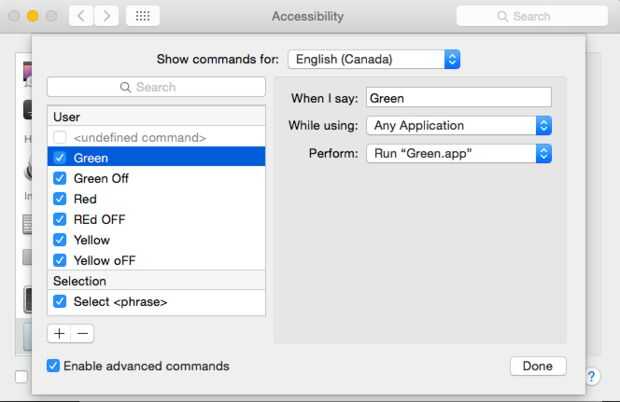
Task: Click the forward navigation arrow
Action: 106,16
